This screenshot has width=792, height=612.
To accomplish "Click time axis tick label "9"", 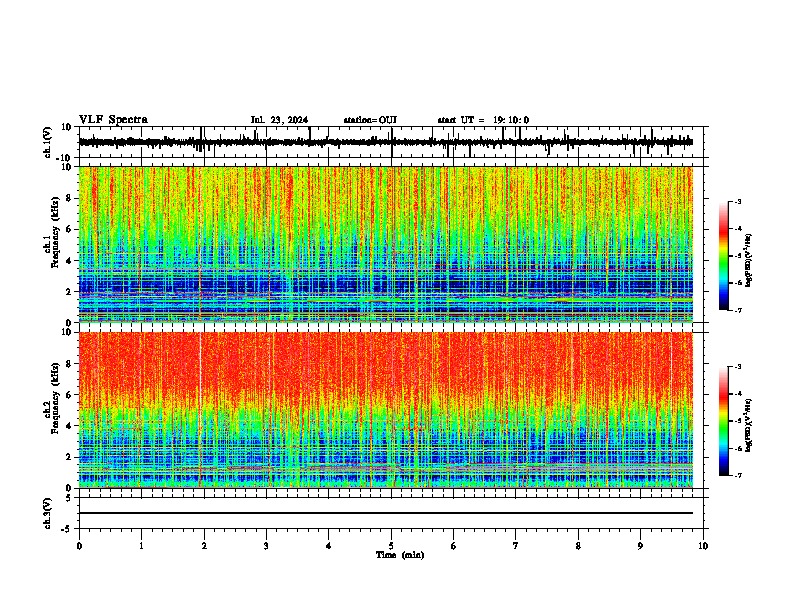I will tap(640, 546).
